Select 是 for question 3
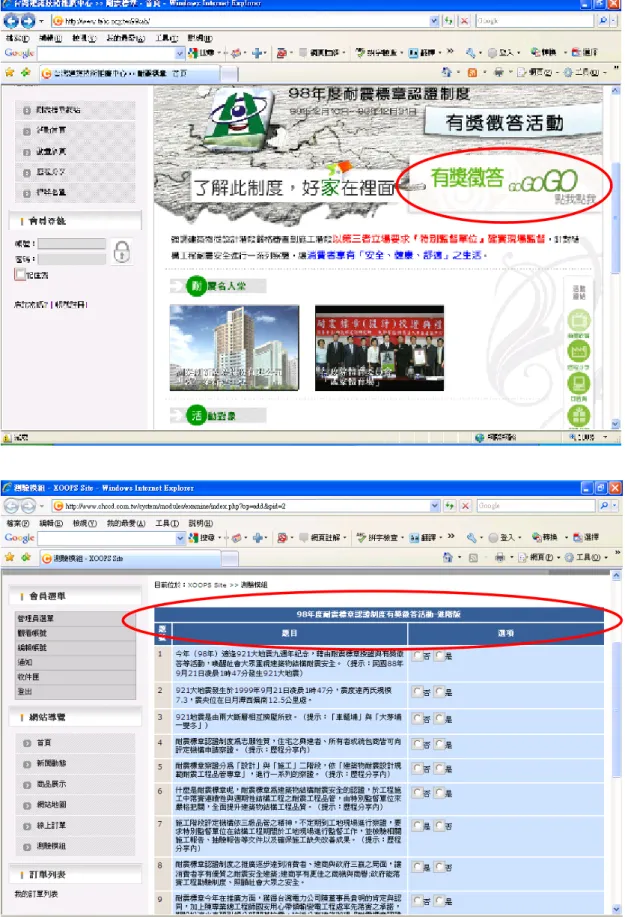Image resolution: width=625 pixels, height=917 pixels. [439, 719]
